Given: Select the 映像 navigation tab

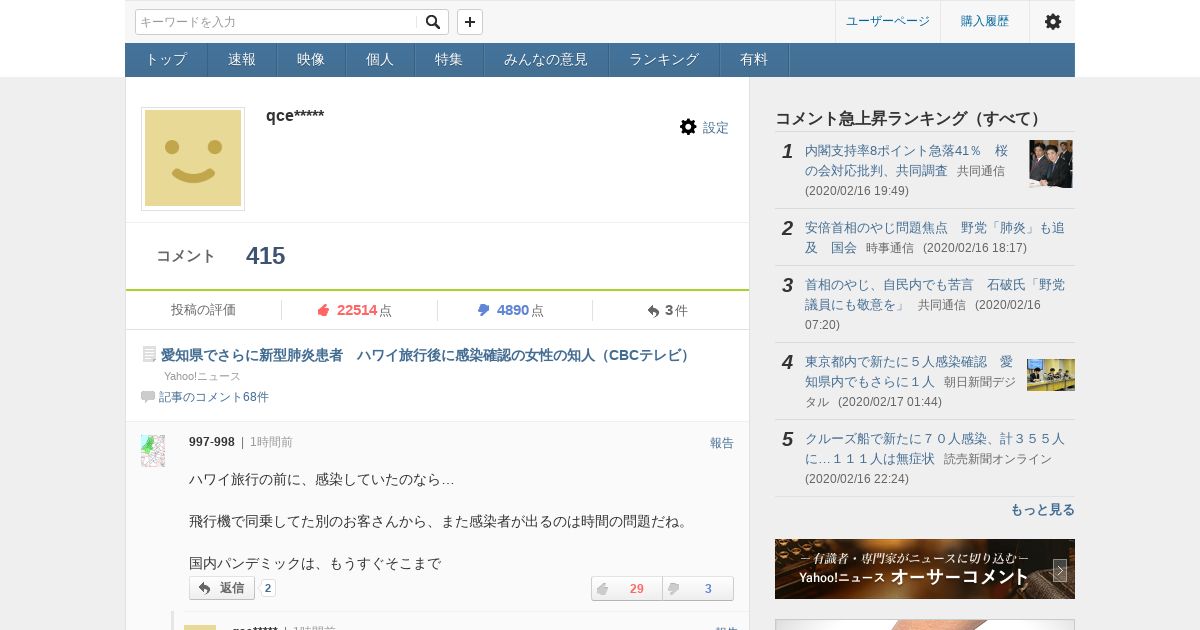Looking at the screenshot, I should [311, 59].
